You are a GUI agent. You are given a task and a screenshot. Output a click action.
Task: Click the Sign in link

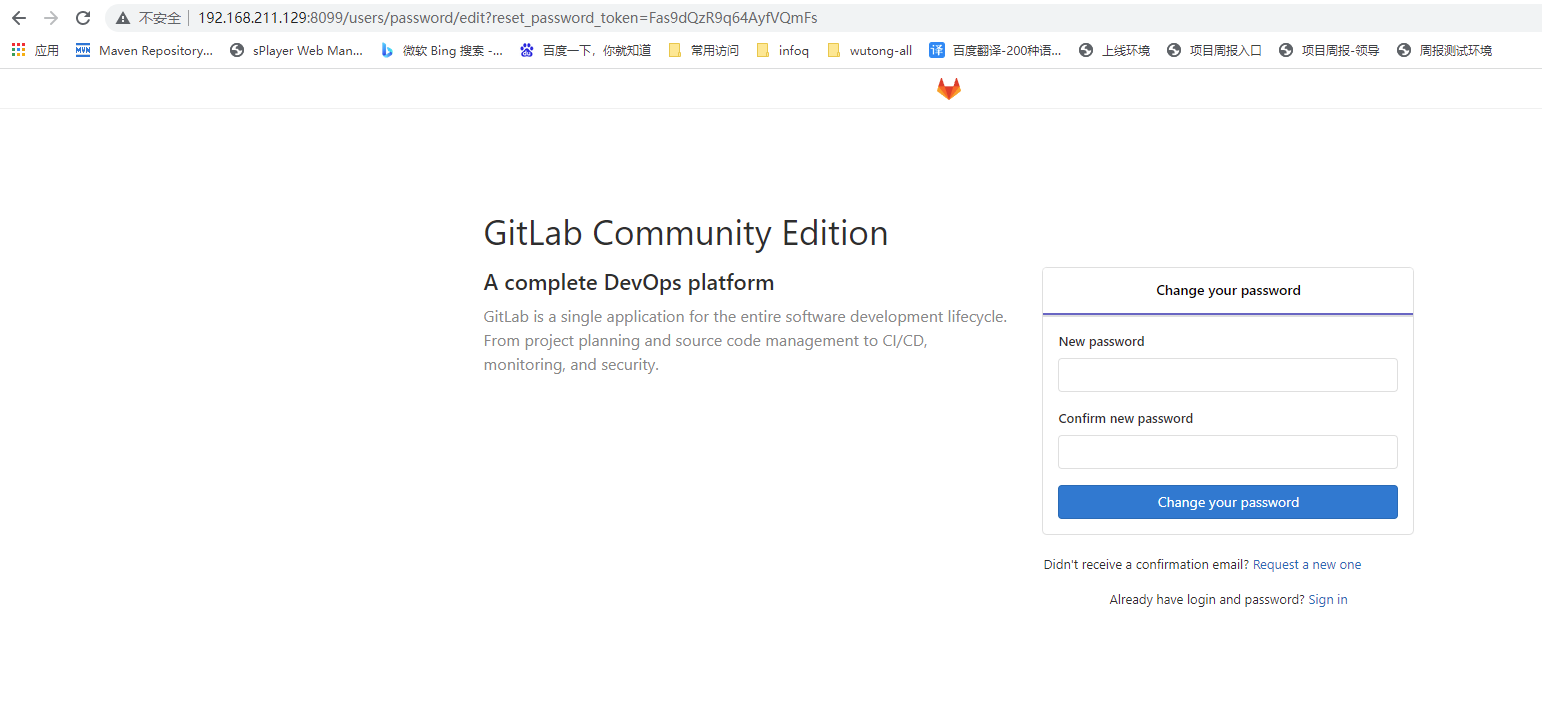coord(1327,599)
